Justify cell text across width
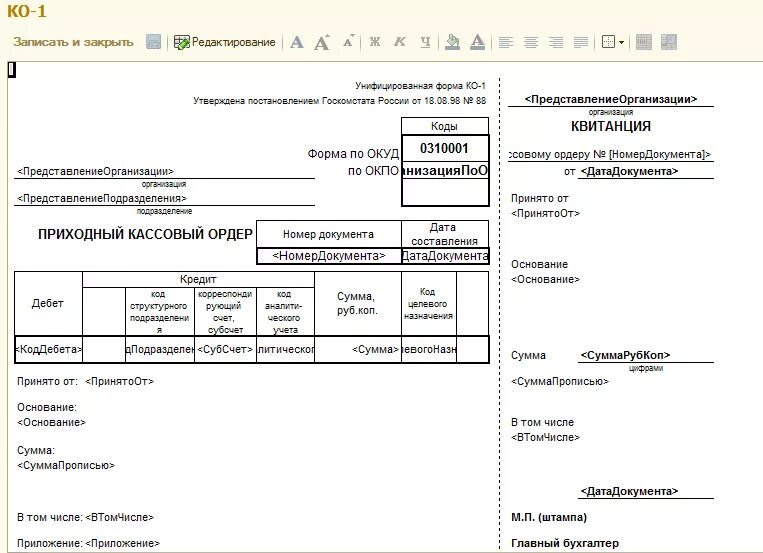 [581, 42]
